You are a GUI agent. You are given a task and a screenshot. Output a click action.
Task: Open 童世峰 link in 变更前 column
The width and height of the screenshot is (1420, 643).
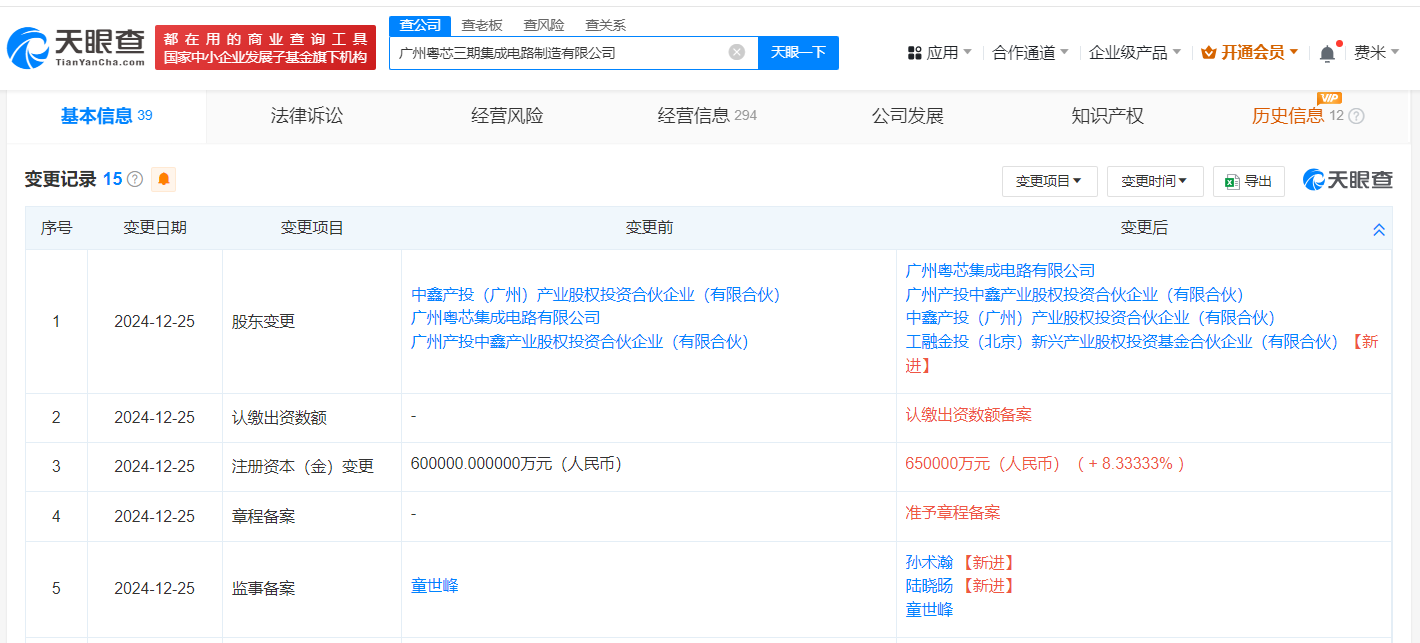(x=435, y=586)
